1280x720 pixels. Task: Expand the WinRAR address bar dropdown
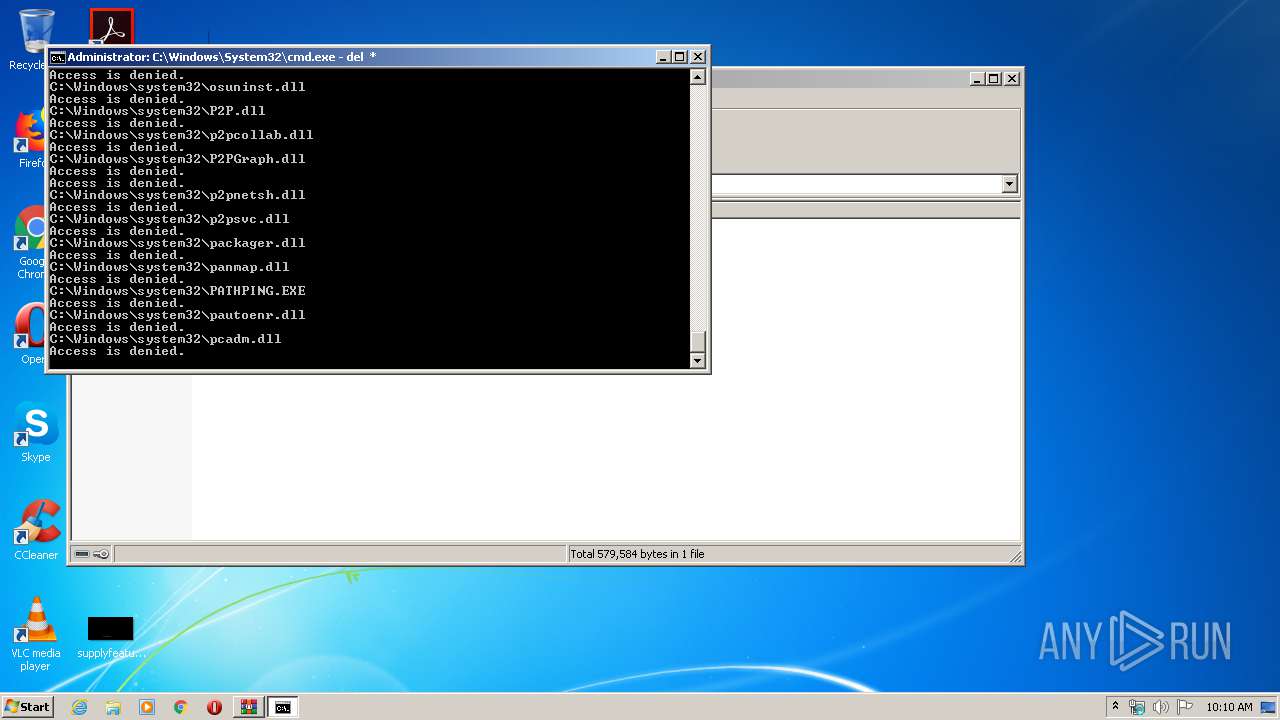(x=1009, y=184)
